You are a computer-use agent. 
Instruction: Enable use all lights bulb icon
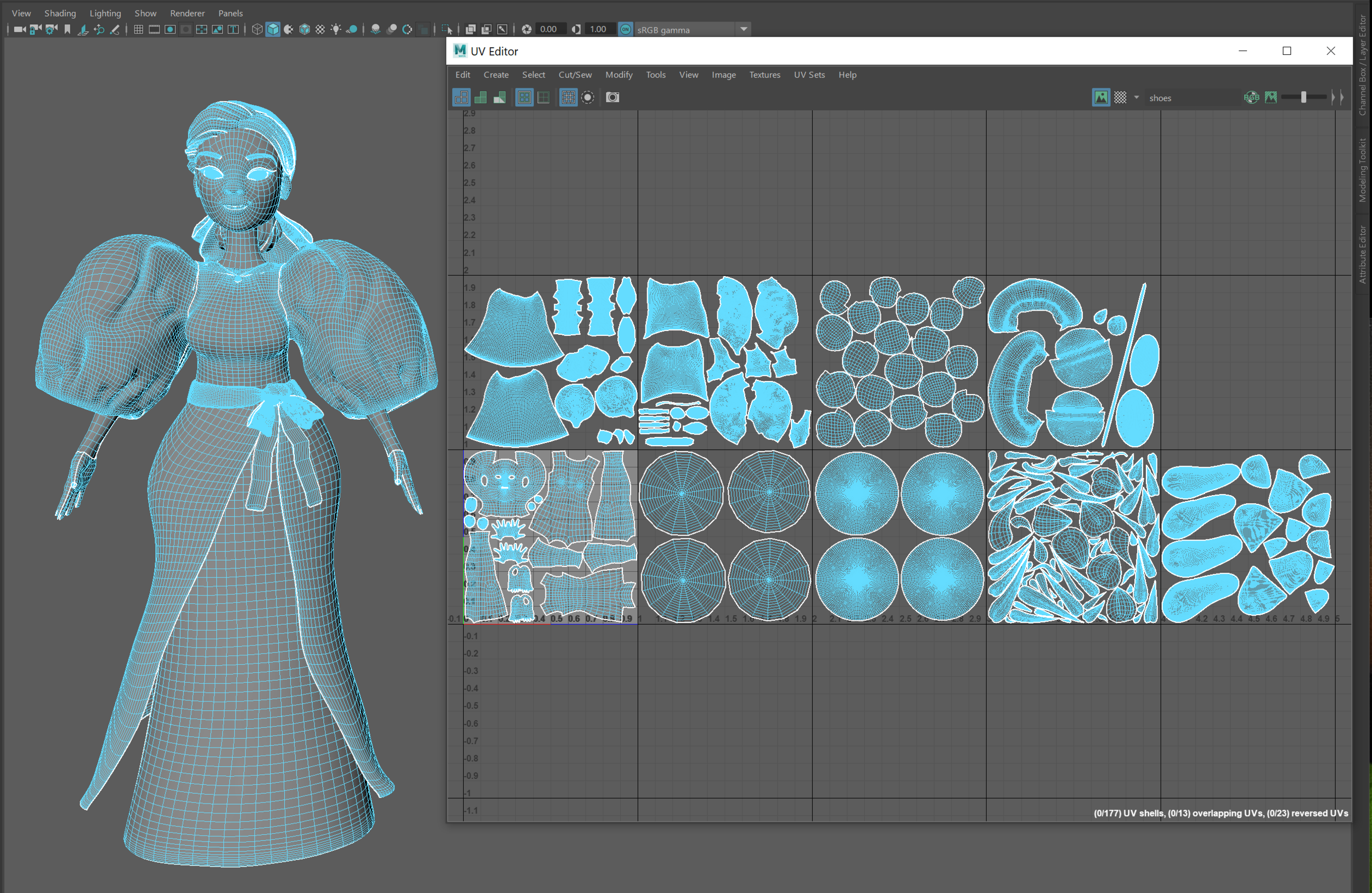coord(336,30)
